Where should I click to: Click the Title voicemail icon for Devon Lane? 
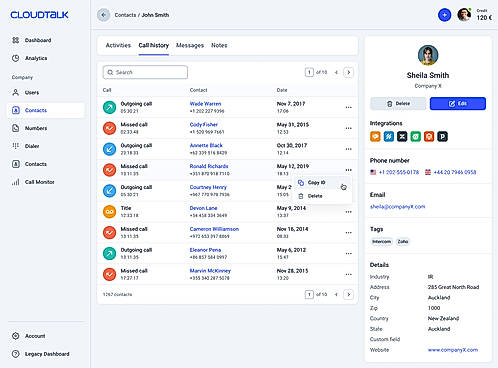pos(109,212)
